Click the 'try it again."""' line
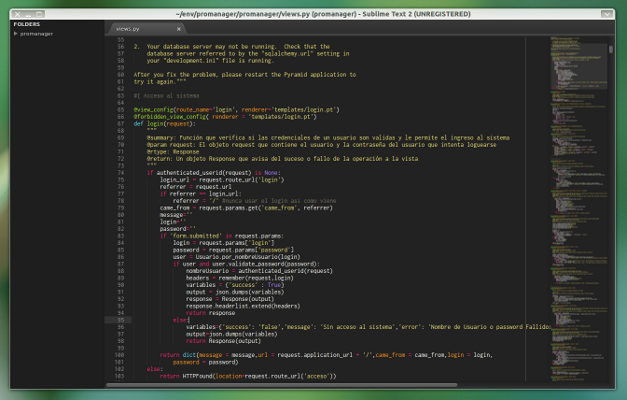Screen dimensions: 627x400 coord(160,82)
